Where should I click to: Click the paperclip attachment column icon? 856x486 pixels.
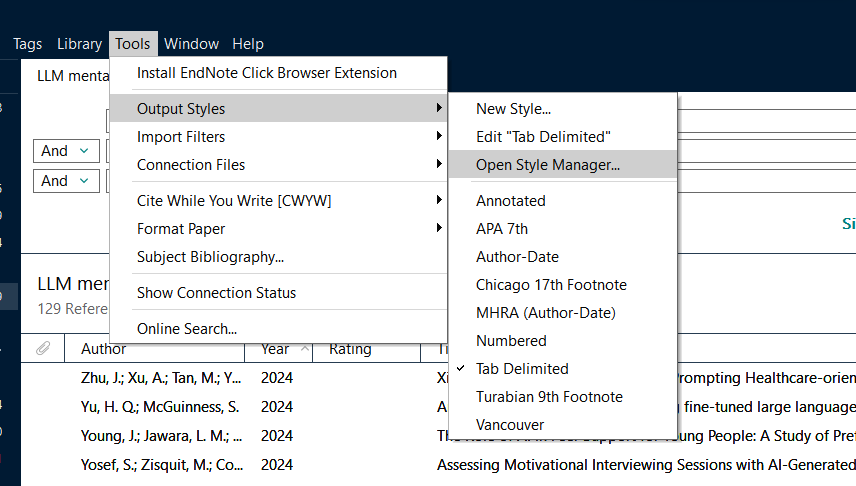43,349
